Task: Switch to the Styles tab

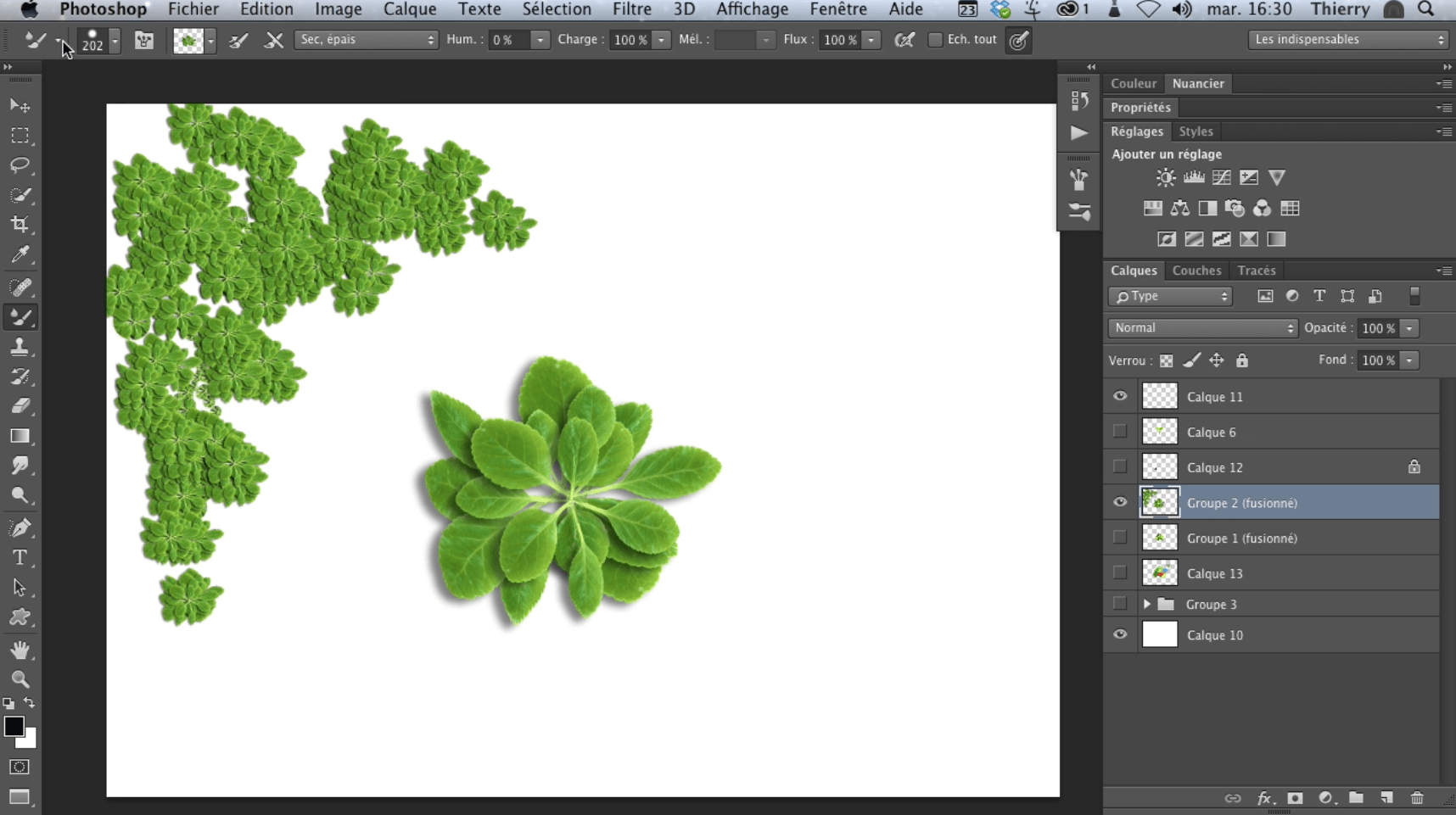Action: [x=1196, y=131]
